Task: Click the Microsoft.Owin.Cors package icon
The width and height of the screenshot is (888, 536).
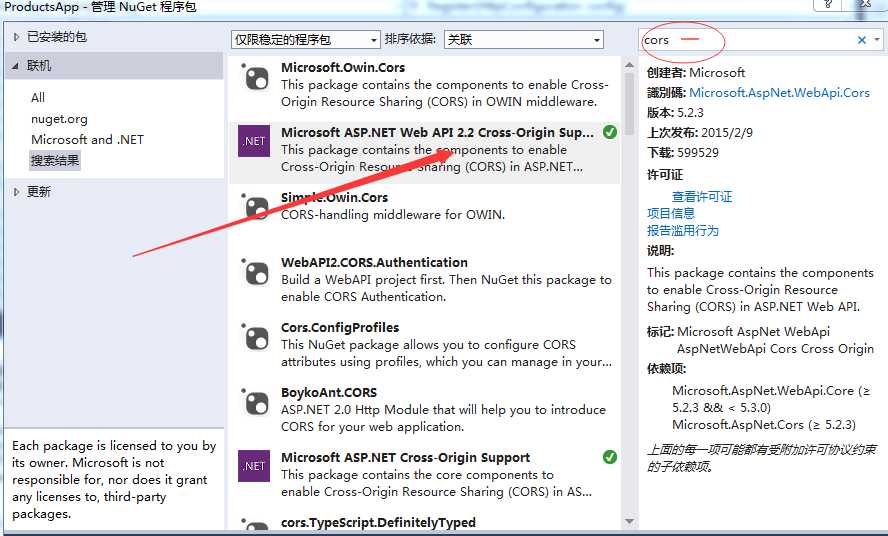Action: tap(255, 77)
